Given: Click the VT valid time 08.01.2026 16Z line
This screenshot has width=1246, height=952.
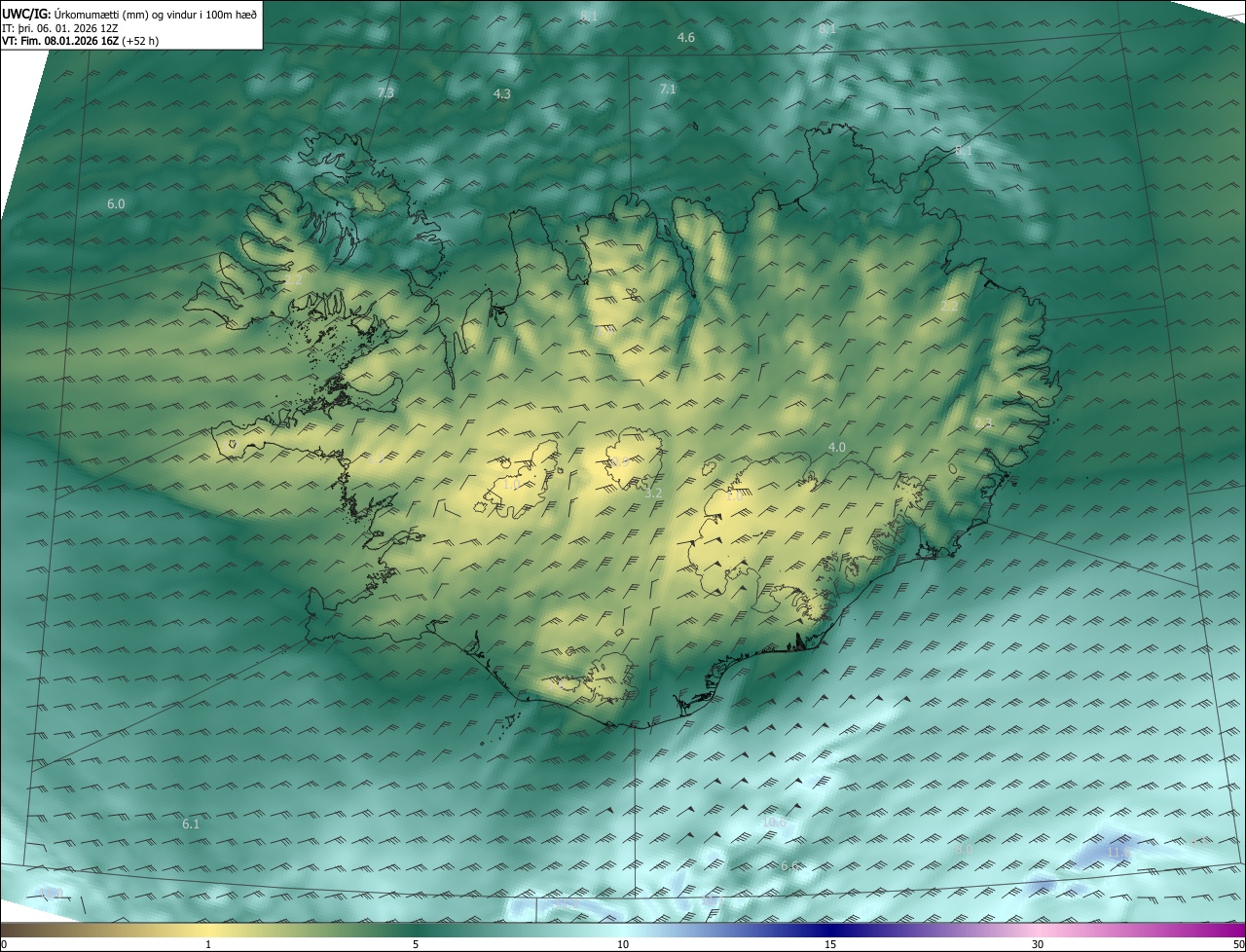Looking at the screenshot, I should tap(80, 41).
